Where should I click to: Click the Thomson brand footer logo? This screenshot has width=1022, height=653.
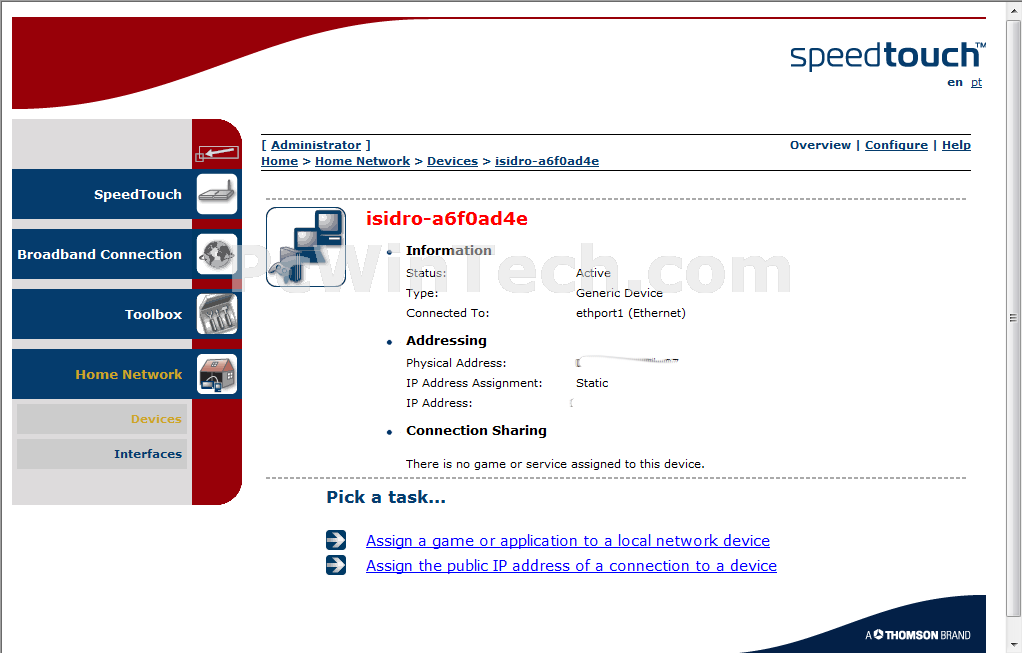(x=918, y=635)
